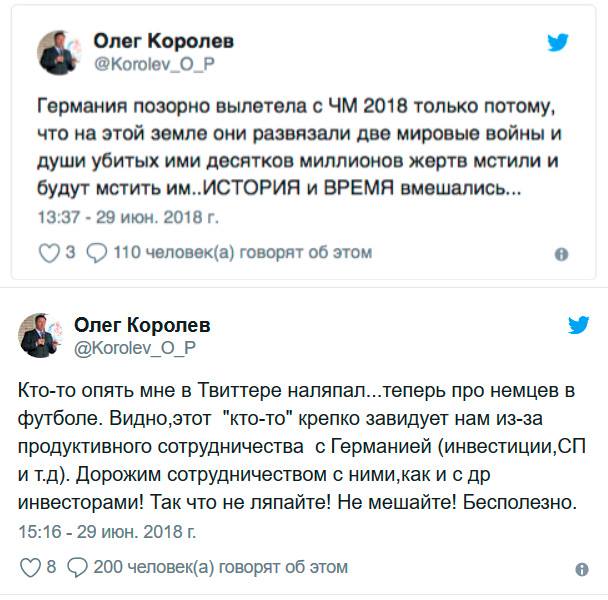The height and width of the screenshot is (600, 608).
Task: Click the Twitter bird icon in first tweet
Action: point(558,43)
